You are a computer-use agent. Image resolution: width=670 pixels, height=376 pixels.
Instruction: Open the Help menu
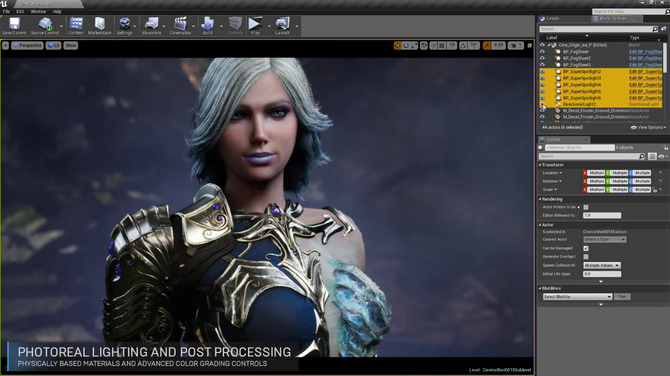(x=57, y=12)
